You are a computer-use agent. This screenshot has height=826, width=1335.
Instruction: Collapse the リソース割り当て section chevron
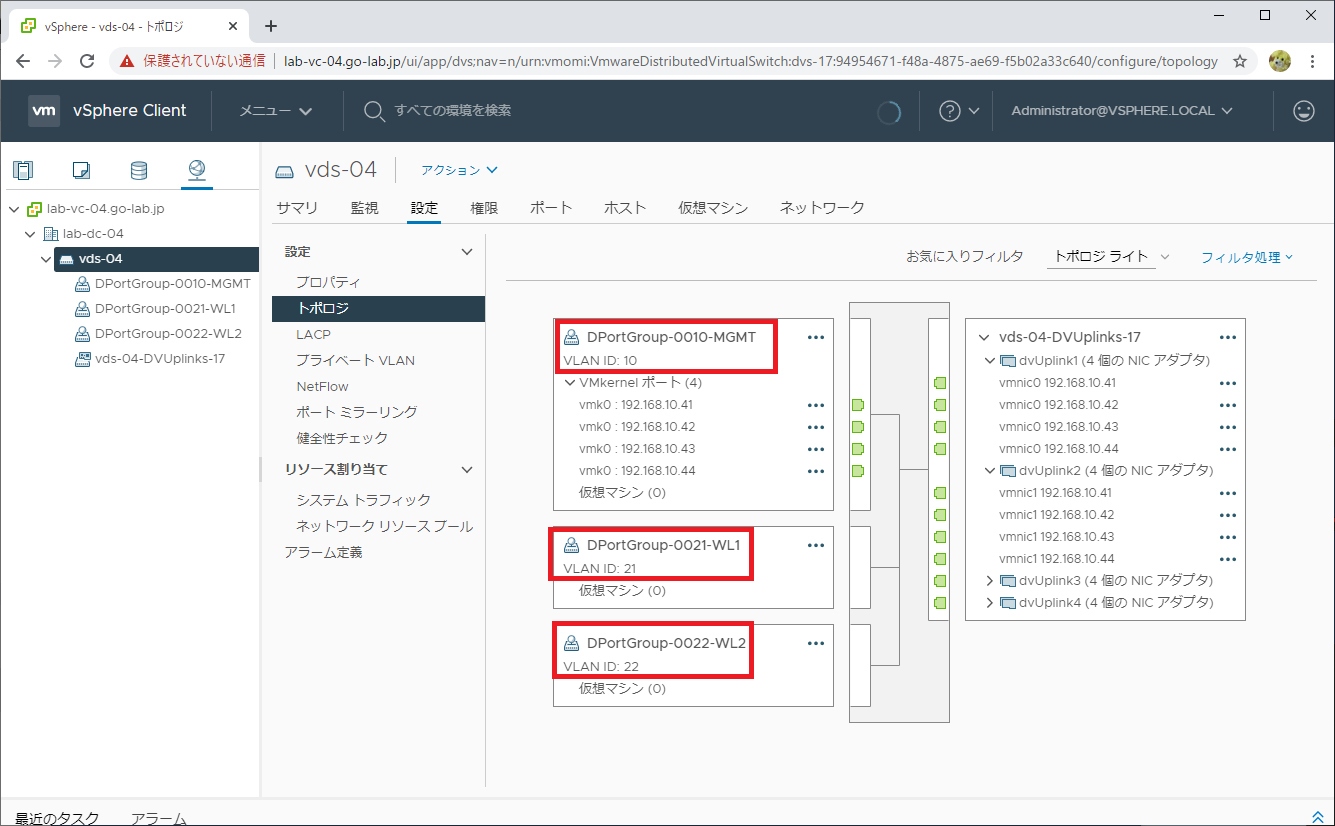coord(466,470)
